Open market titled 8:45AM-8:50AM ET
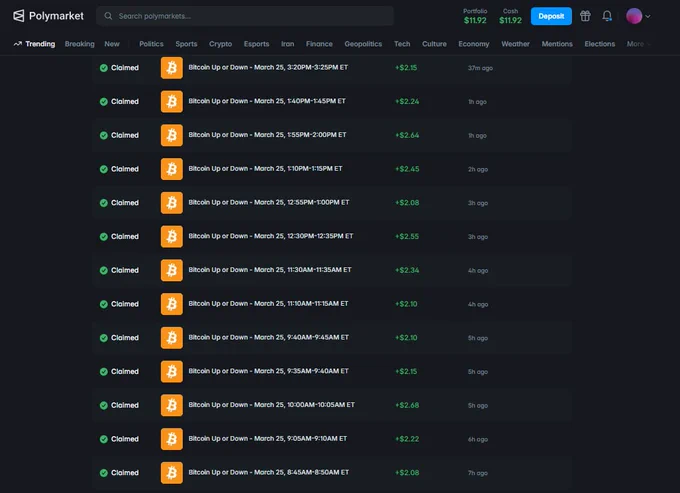Image resolution: width=680 pixels, height=493 pixels. [x=268, y=472]
